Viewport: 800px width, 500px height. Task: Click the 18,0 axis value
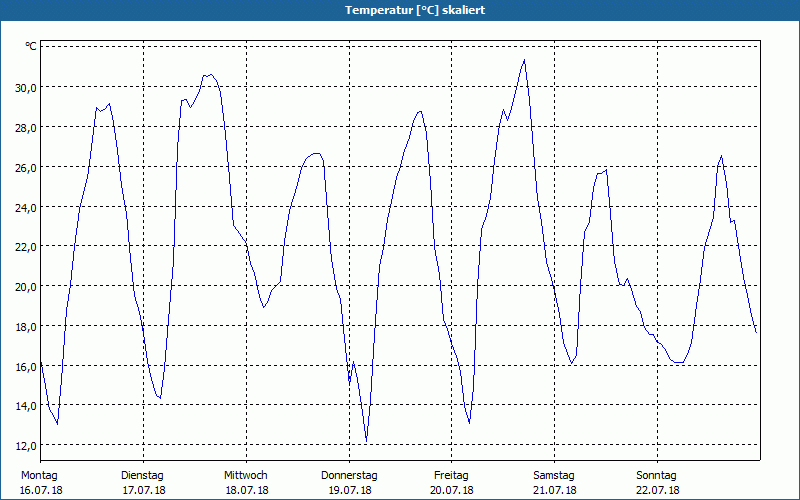pyautogui.click(x=26, y=327)
